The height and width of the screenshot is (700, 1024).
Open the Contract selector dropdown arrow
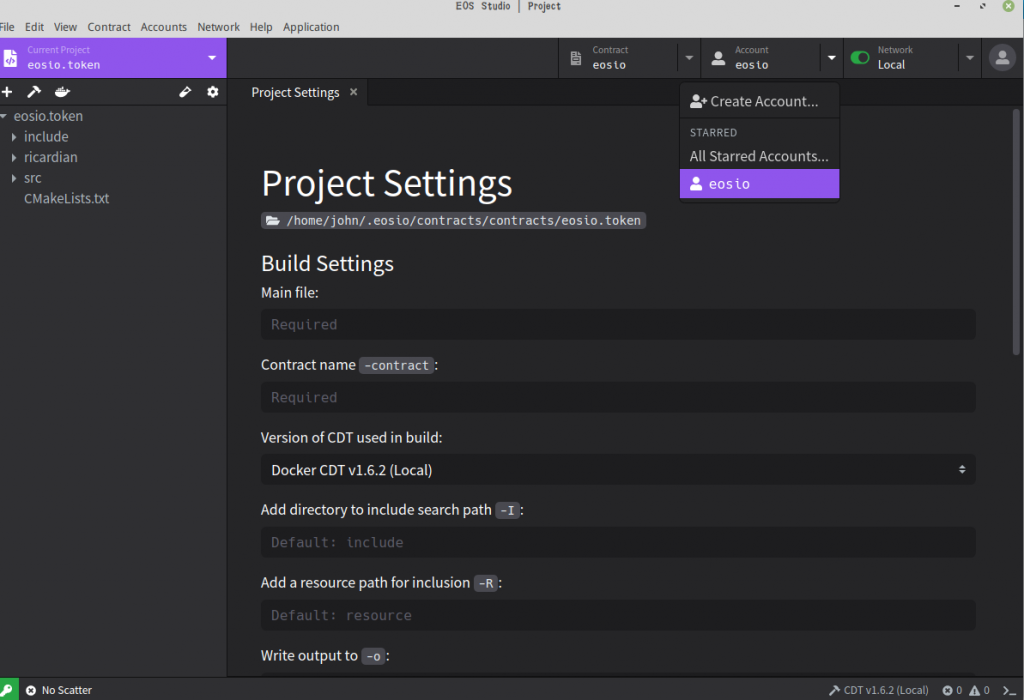click(x=689, y=58)
